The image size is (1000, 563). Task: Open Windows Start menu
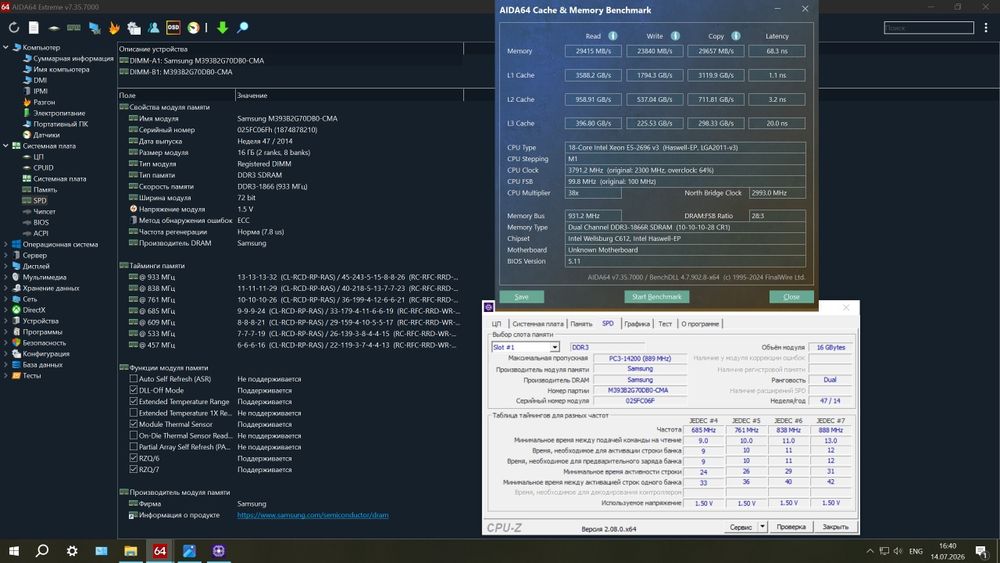[13, 551]
